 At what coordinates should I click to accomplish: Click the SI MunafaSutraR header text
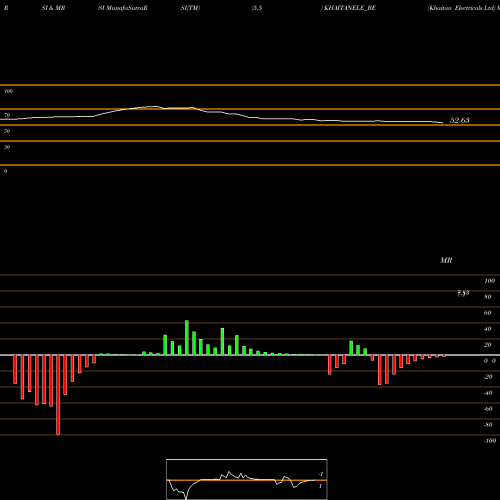(x=123, y=8)
